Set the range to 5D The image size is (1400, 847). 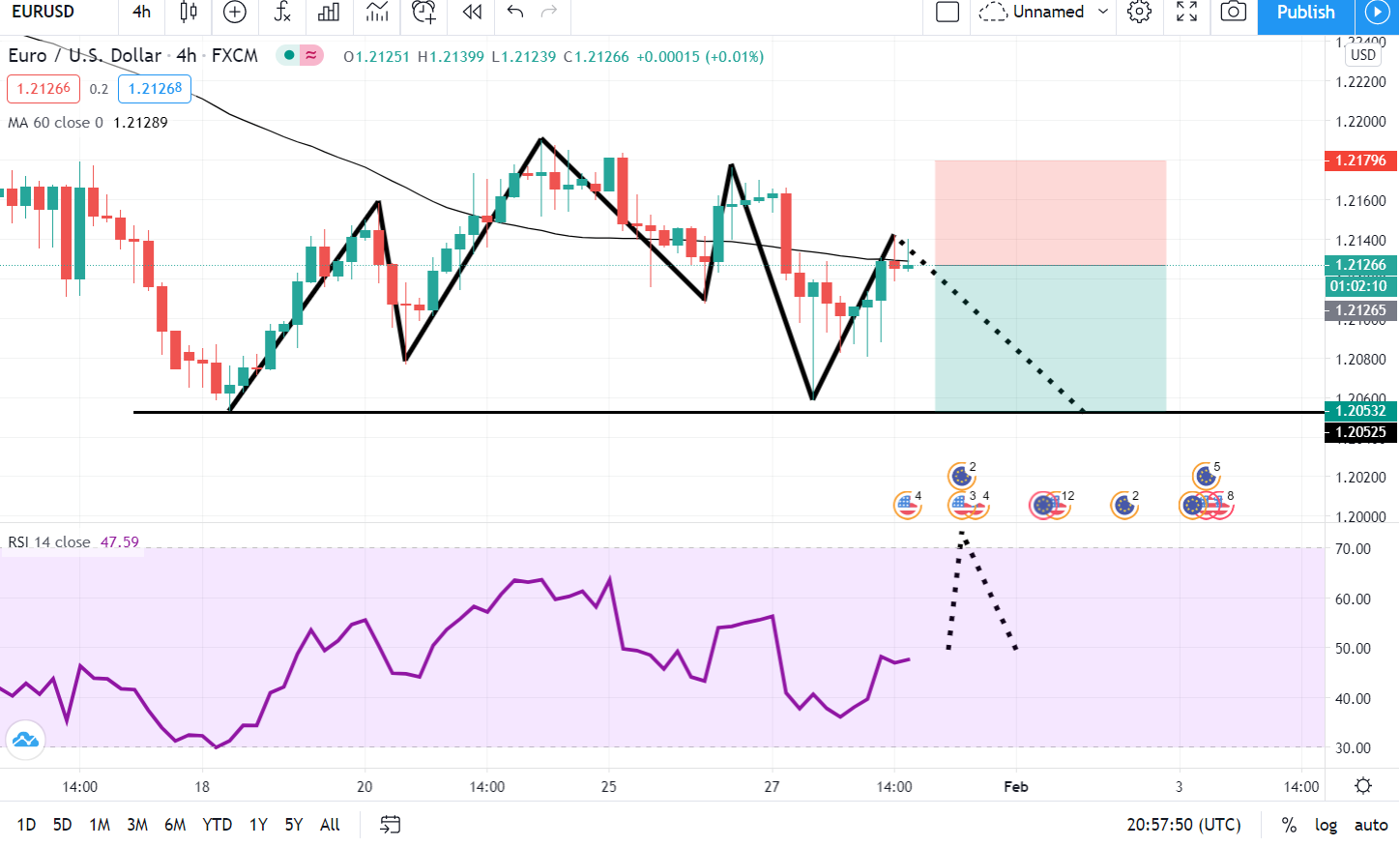[62, 825]
